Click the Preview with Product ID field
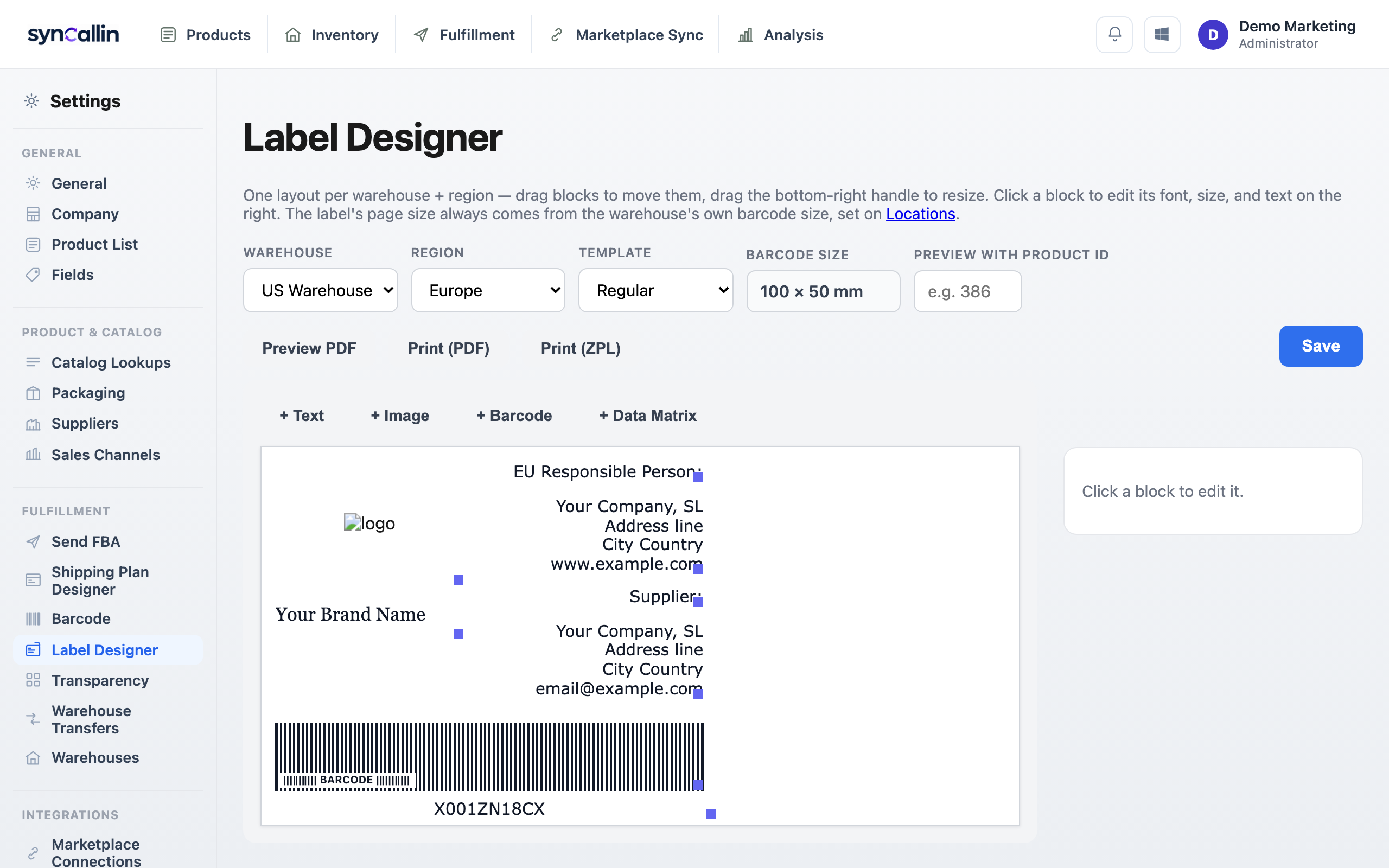 967,292
